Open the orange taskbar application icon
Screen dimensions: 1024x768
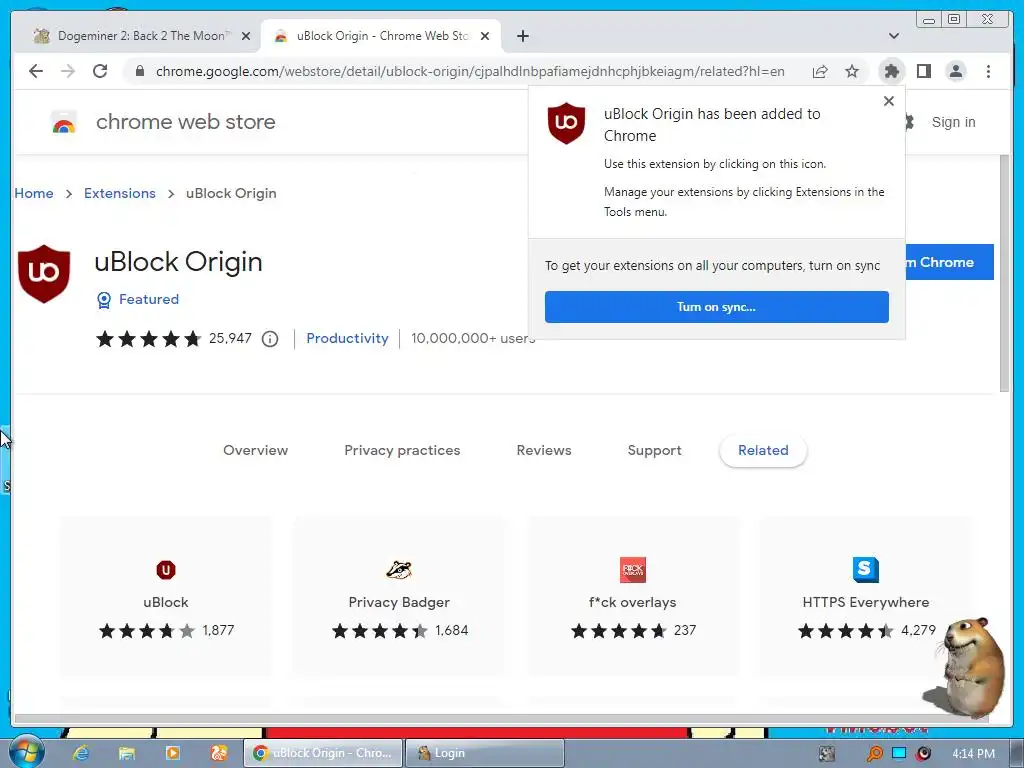tap(219, 753)
